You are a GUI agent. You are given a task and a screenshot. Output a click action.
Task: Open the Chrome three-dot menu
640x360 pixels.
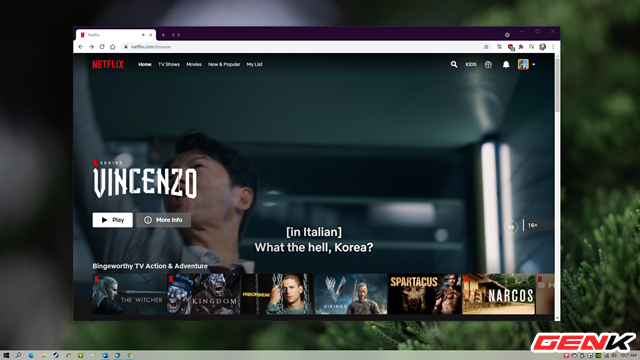click(553, 47)
